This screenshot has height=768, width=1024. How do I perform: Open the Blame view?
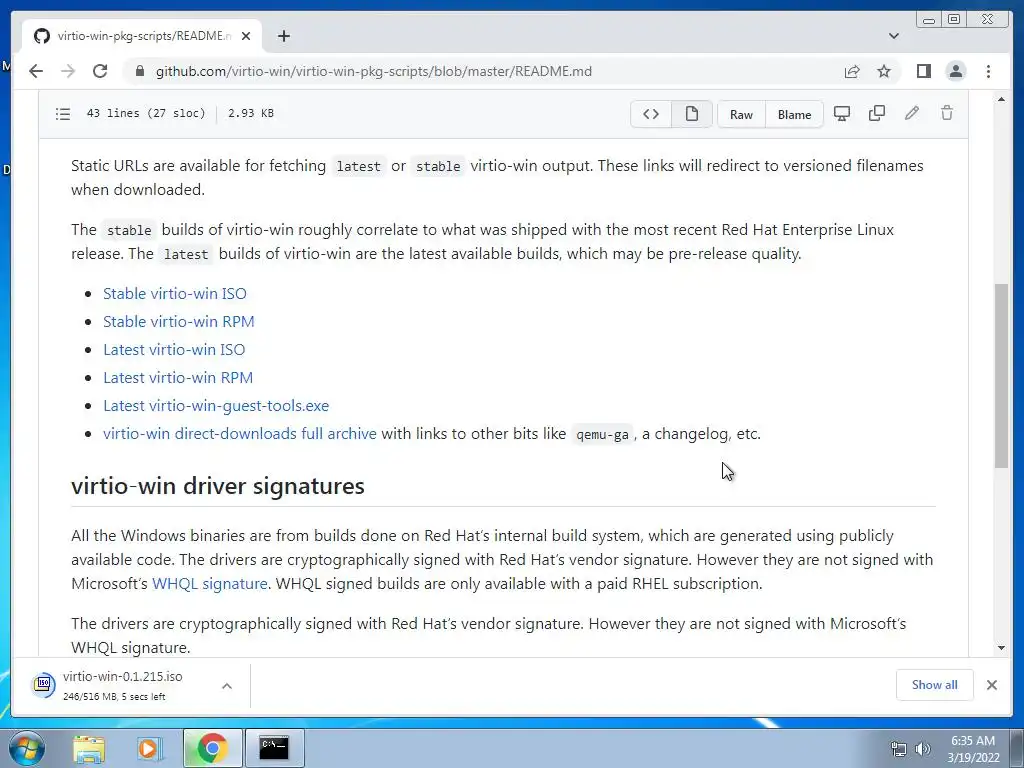[794, 114]
